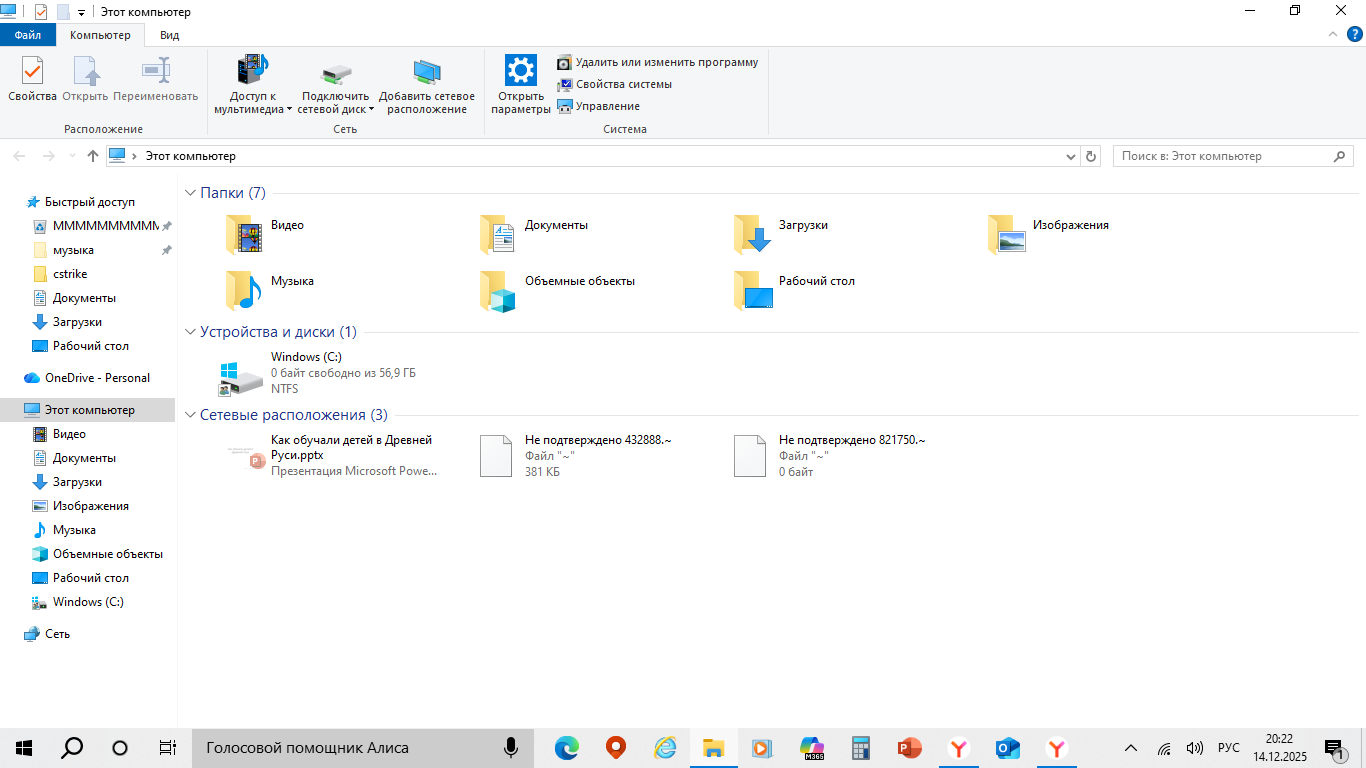
Task: Click the refresh button beside address bar
Action: click(1091, 156)
